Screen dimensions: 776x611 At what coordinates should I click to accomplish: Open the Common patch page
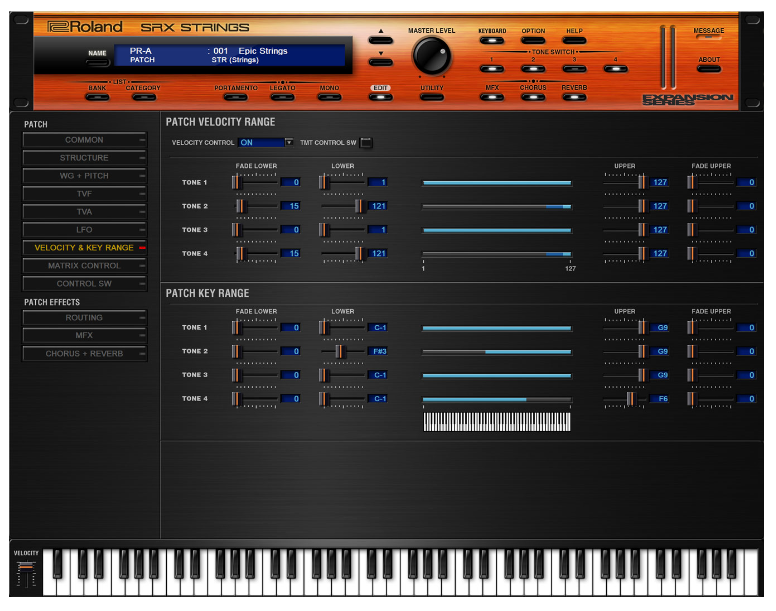click(x=85, y=140)
